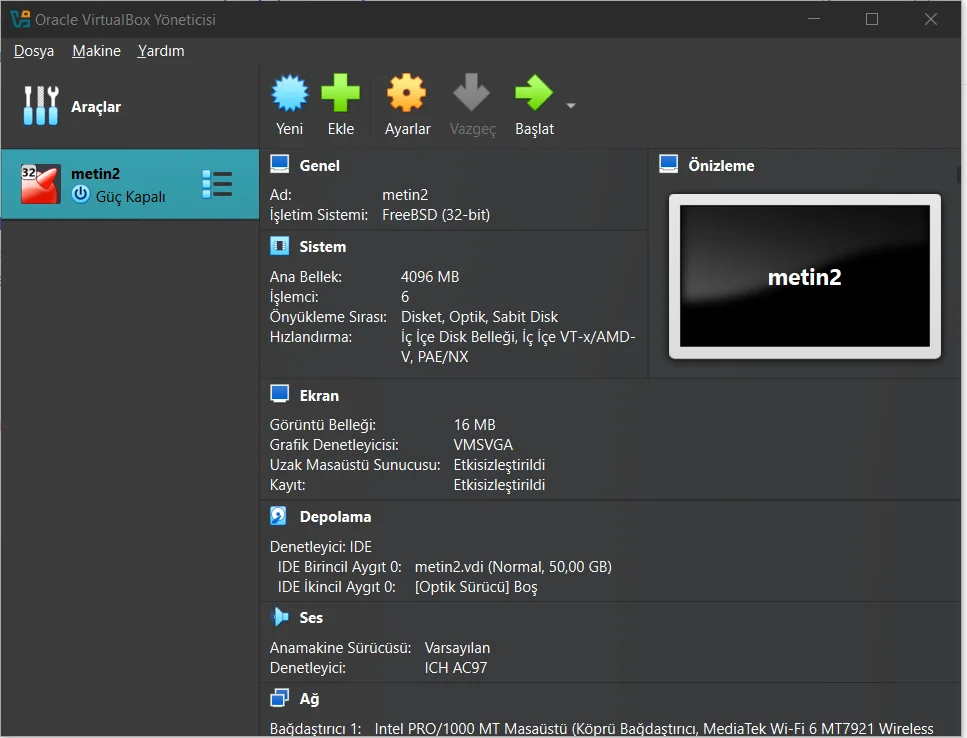Viewport: 967px width, 738px height.
Task: Click the metin2.vdi (Normal, 50,00 GB) entry
Action: click(513, 567)
